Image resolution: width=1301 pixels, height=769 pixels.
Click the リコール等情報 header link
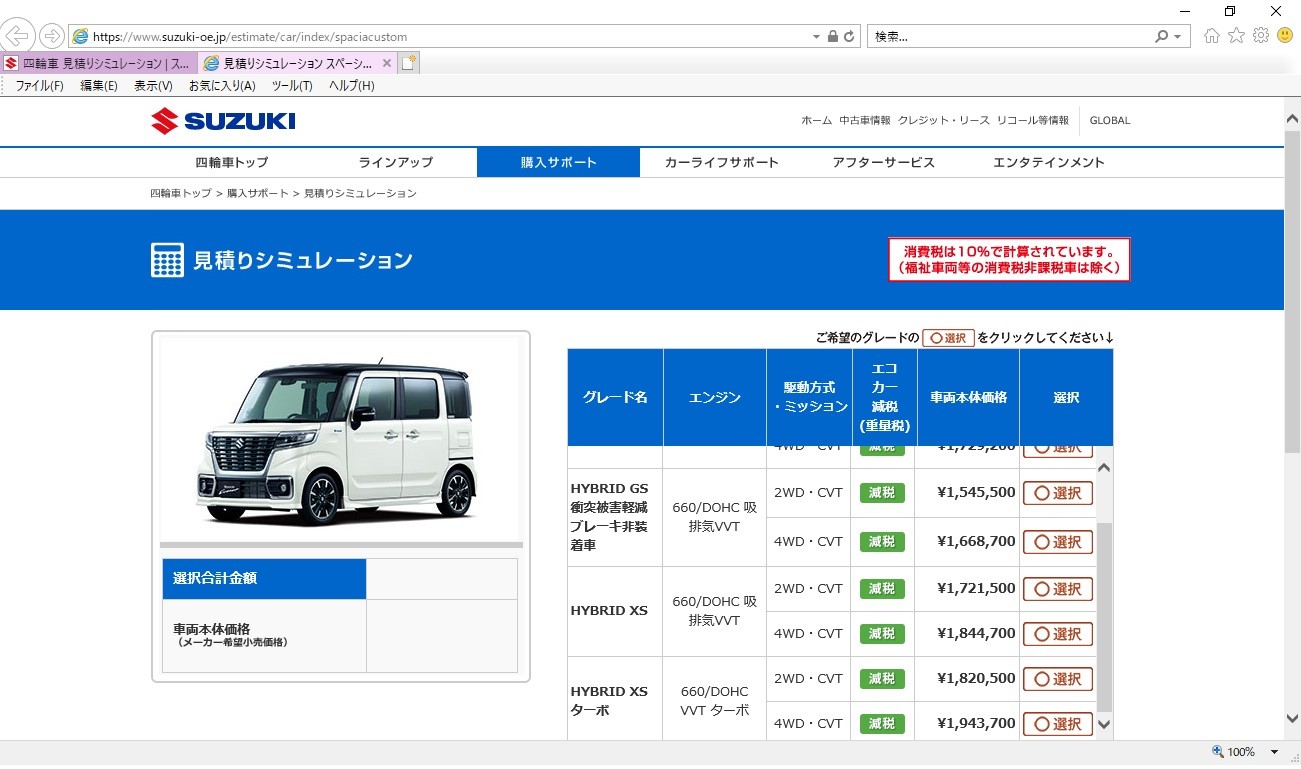coord(1032,120)
